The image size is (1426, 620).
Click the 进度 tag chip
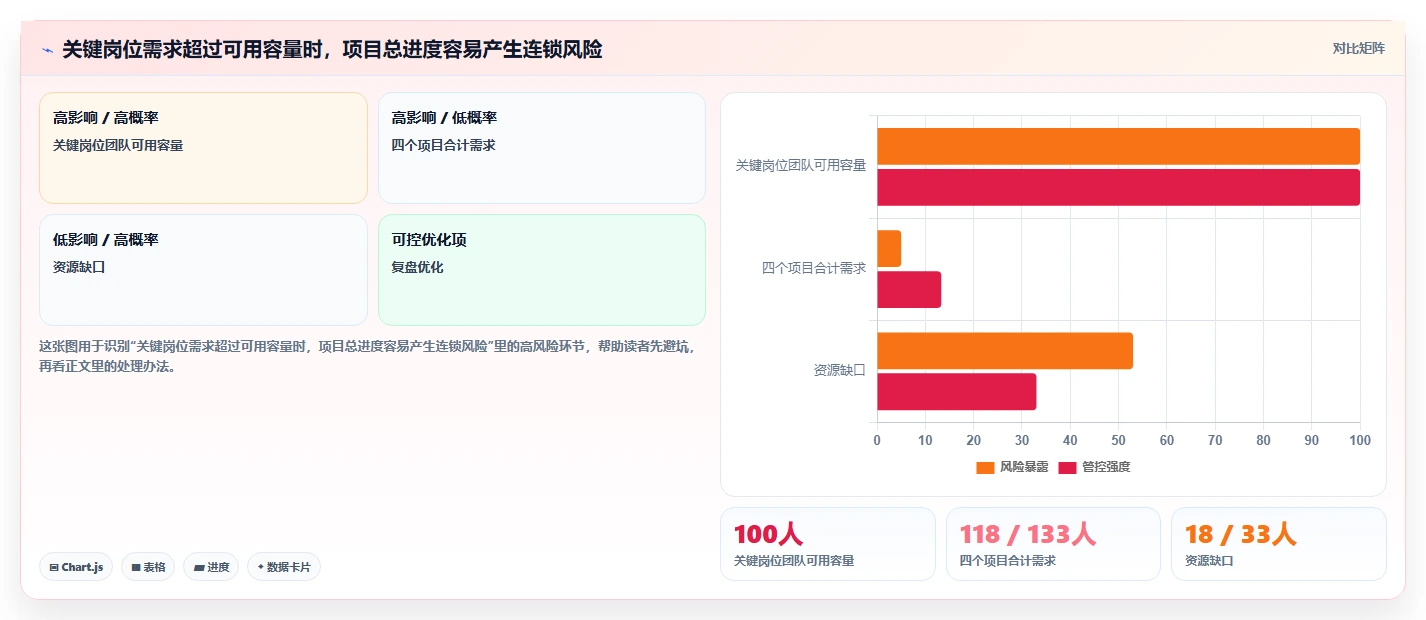[211, 567]
